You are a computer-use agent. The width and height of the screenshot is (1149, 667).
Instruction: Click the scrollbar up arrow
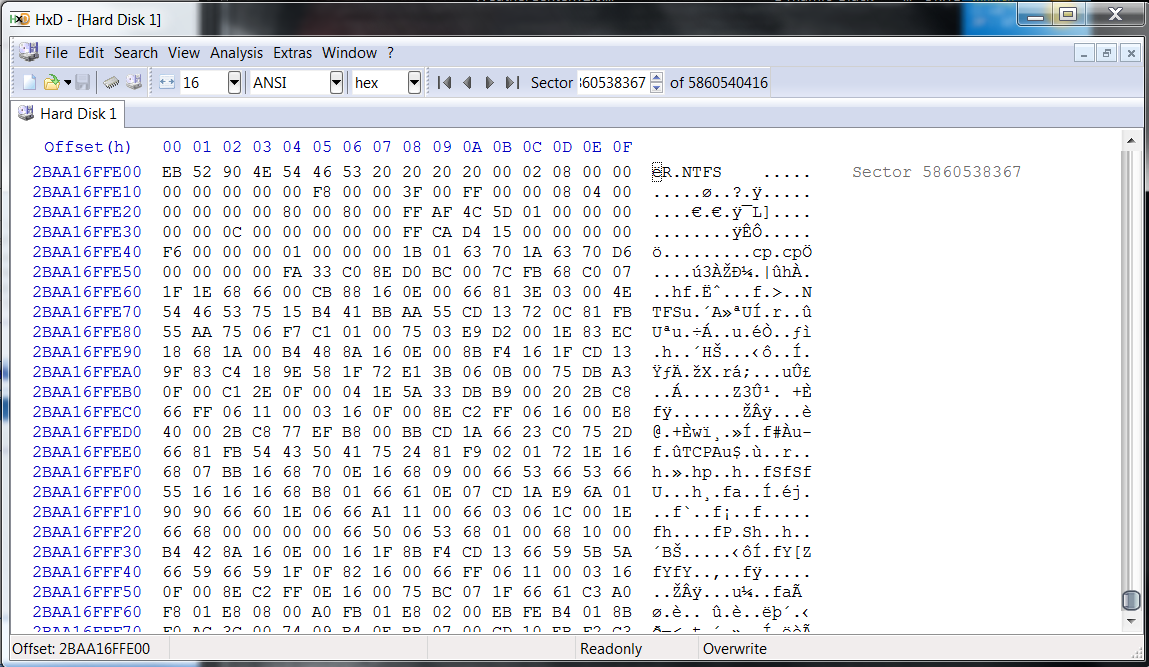[x=1131, y=140]
